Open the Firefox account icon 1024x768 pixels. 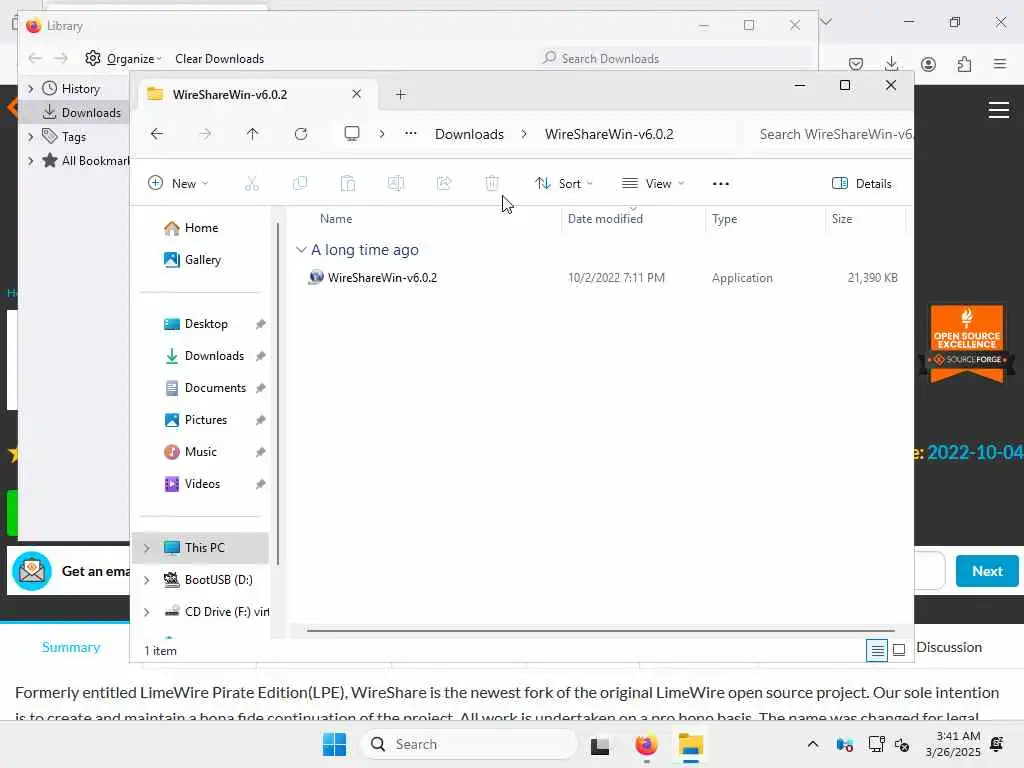point(928,63)
